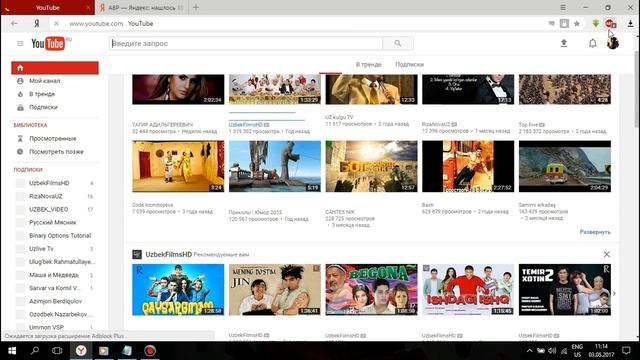This screenshot has width=640, height=360.
Task: Switch to the Подписки tab
Action: pos(409,64)
